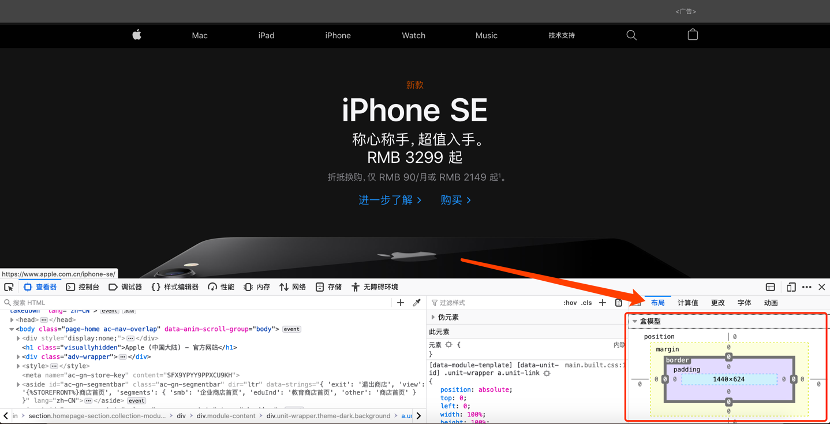This screenshot has width=830, height=424.
Task: Expand the head element node
Action: (x=12, y=320)
